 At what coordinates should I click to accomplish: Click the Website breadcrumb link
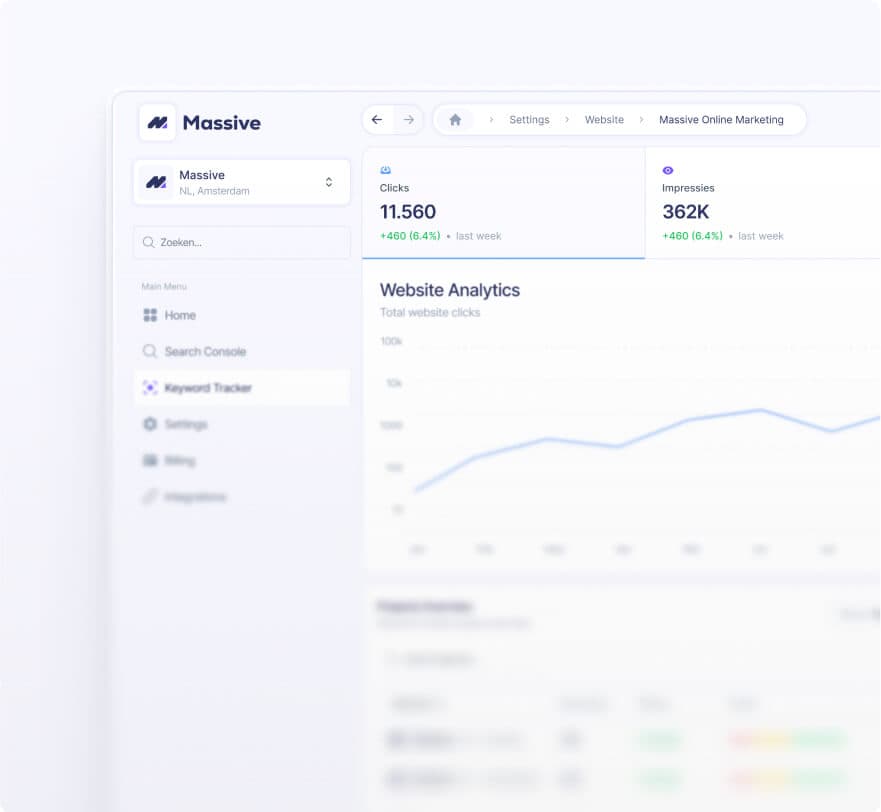[x=604, y=120]
